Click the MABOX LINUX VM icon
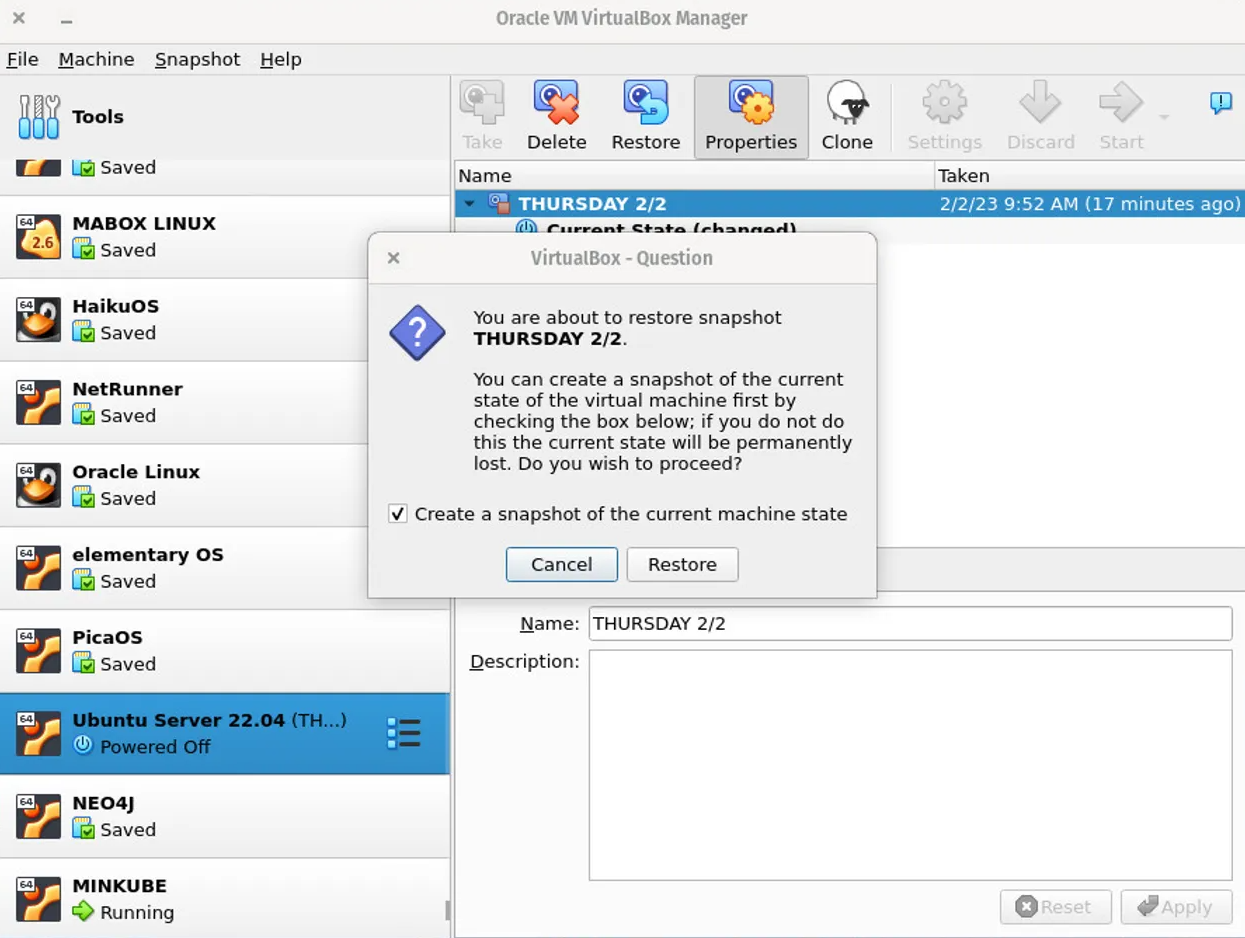This screenshot has width=1245, height=938. [39, 237]
